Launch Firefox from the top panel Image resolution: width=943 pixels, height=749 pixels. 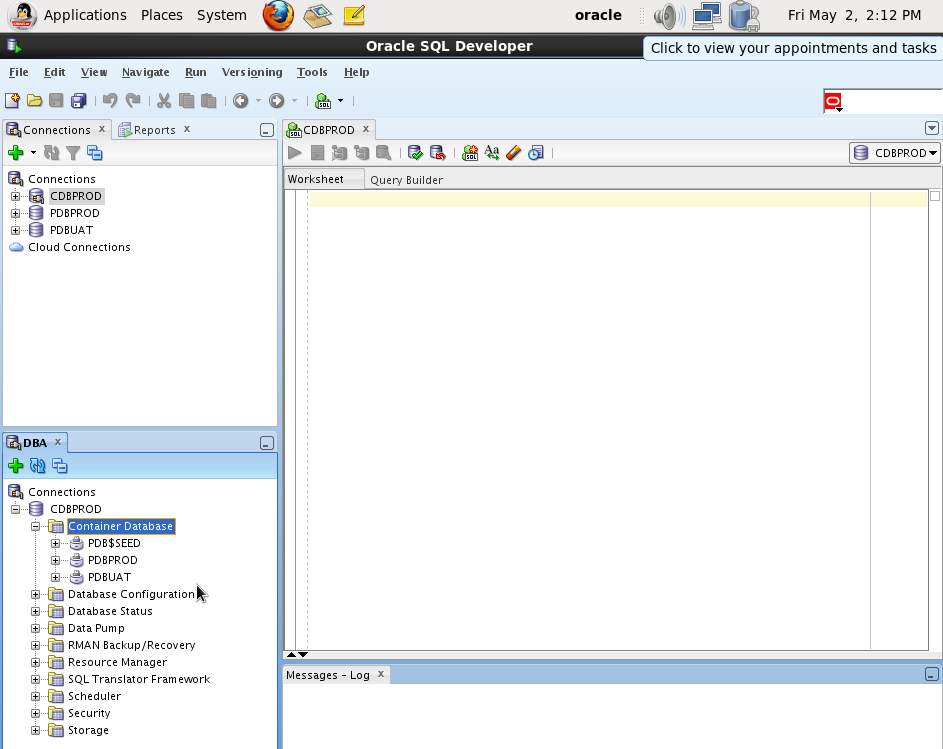(x=278, y=15)
